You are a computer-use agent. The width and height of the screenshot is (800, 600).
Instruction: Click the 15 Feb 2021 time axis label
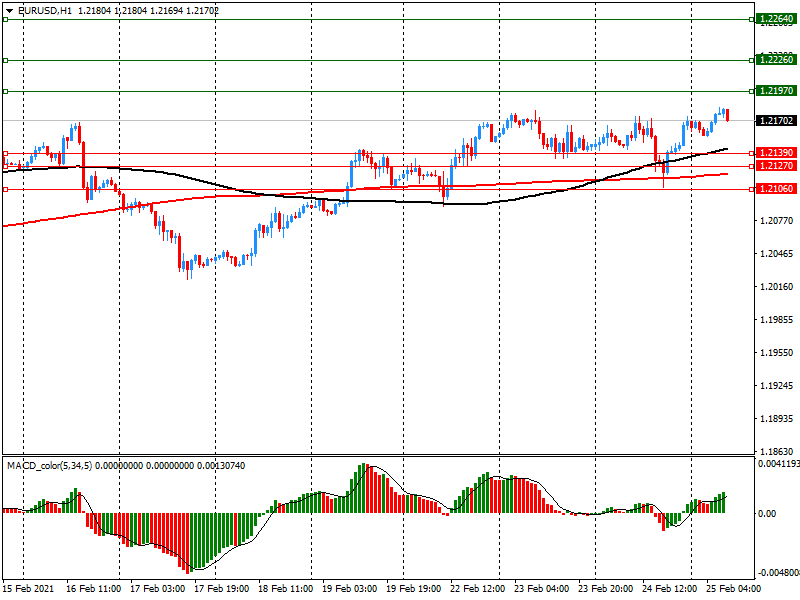28,589
